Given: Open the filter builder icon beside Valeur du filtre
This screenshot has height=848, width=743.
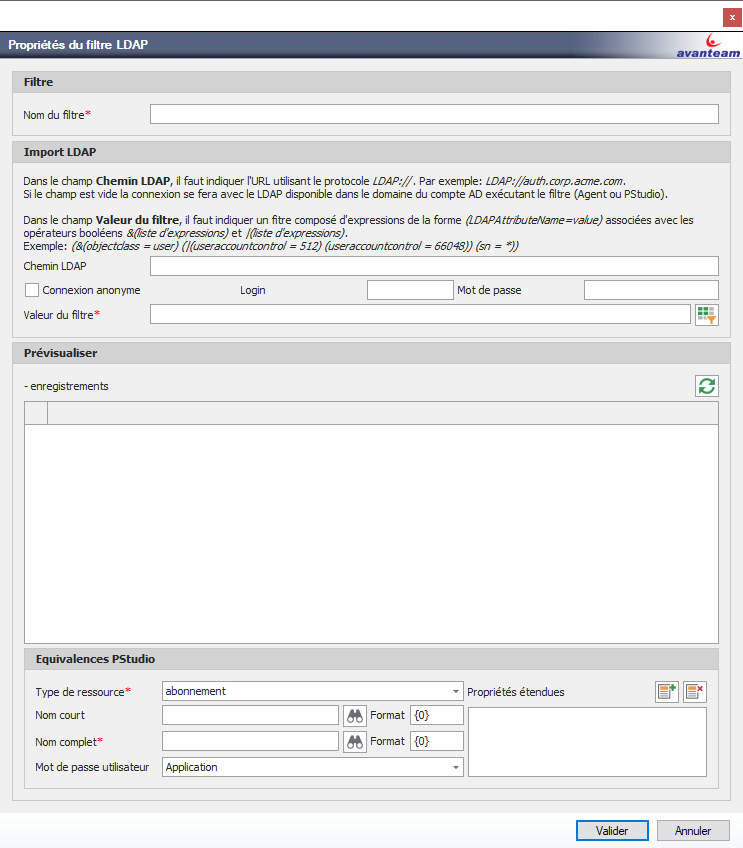Looking at the screenshot, I should (707, 314).
